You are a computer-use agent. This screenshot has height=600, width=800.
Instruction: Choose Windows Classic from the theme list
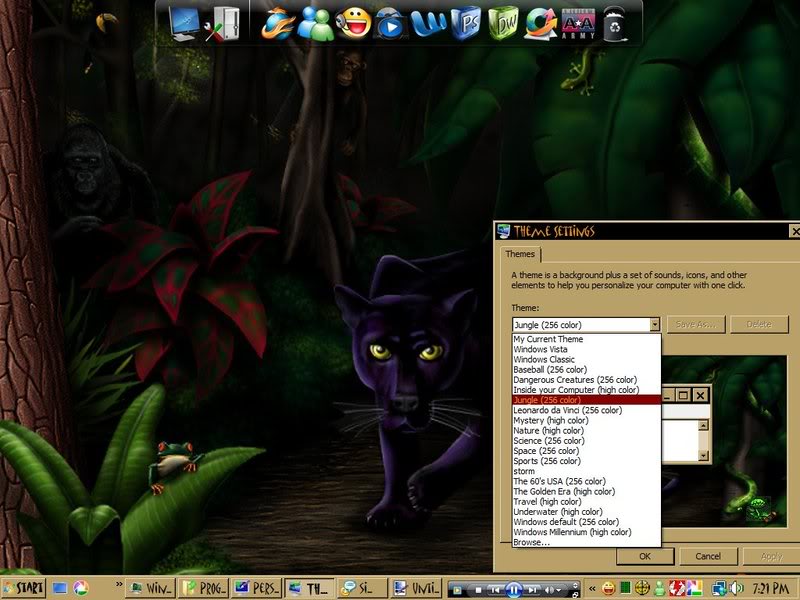click(x=586, y=360)
